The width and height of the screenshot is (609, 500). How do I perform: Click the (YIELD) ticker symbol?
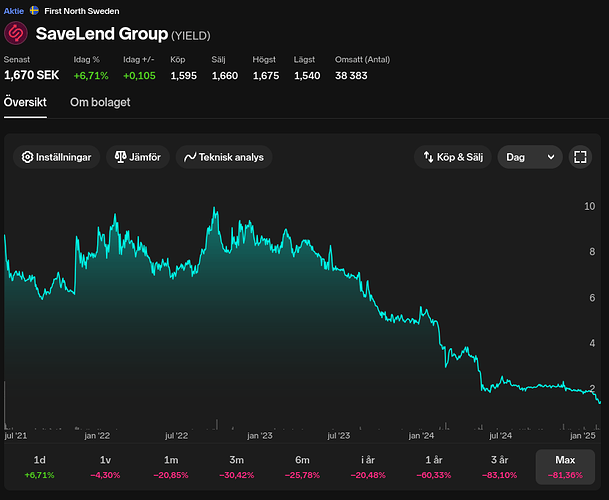click(191, 36)
